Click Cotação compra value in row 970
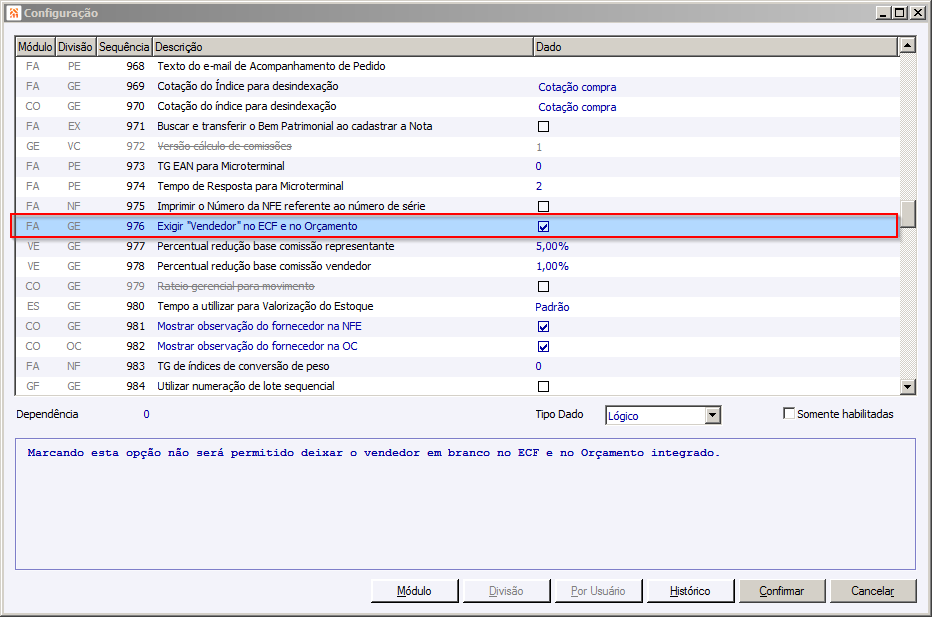The height and width of the screenshot is (617, 932). tap(577, 107)
